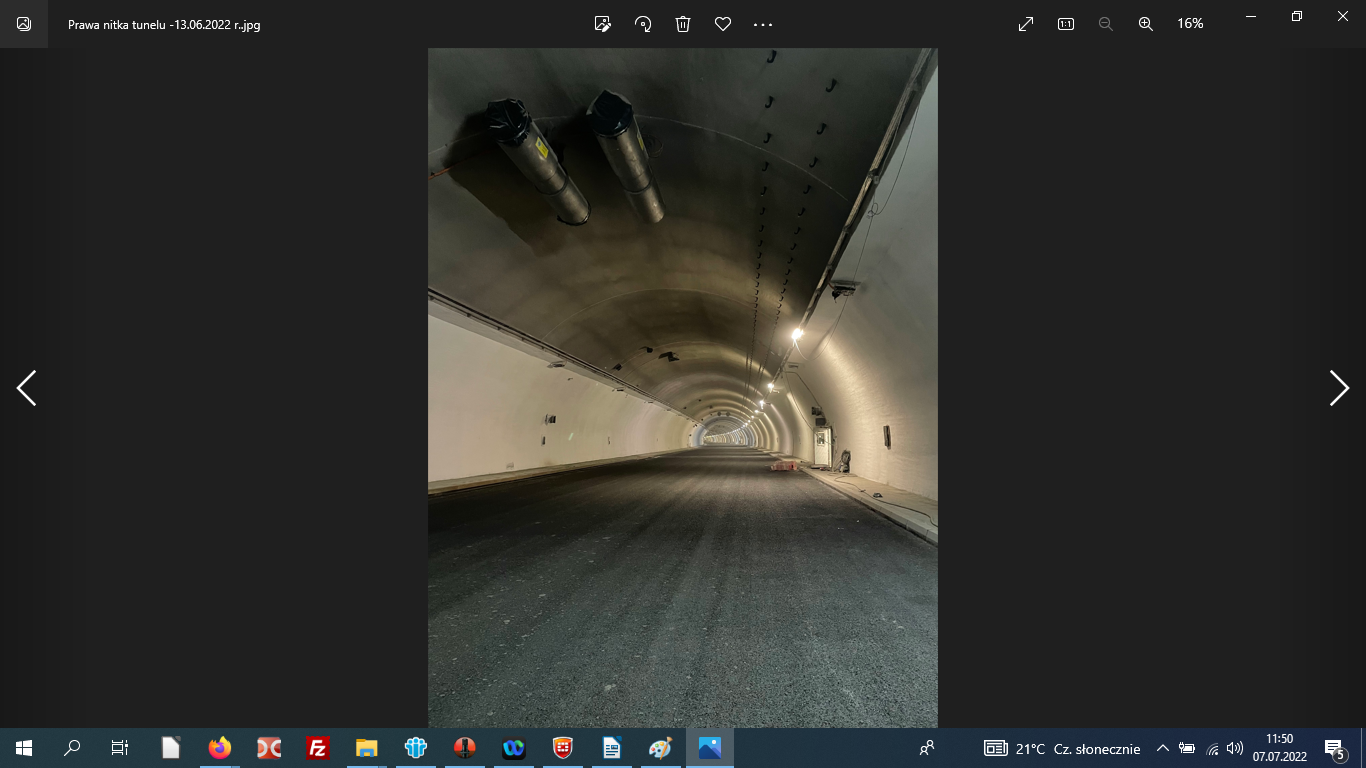The height and width of the screenshot is (768, 1366).
Task: Open FileZilla from the taskbar
Action: pos(318,748)
